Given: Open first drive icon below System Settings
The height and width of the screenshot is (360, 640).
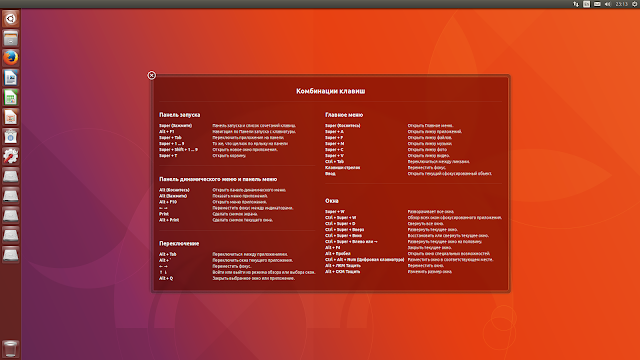Looking at the screenshot, I should (x=11, y=176).
